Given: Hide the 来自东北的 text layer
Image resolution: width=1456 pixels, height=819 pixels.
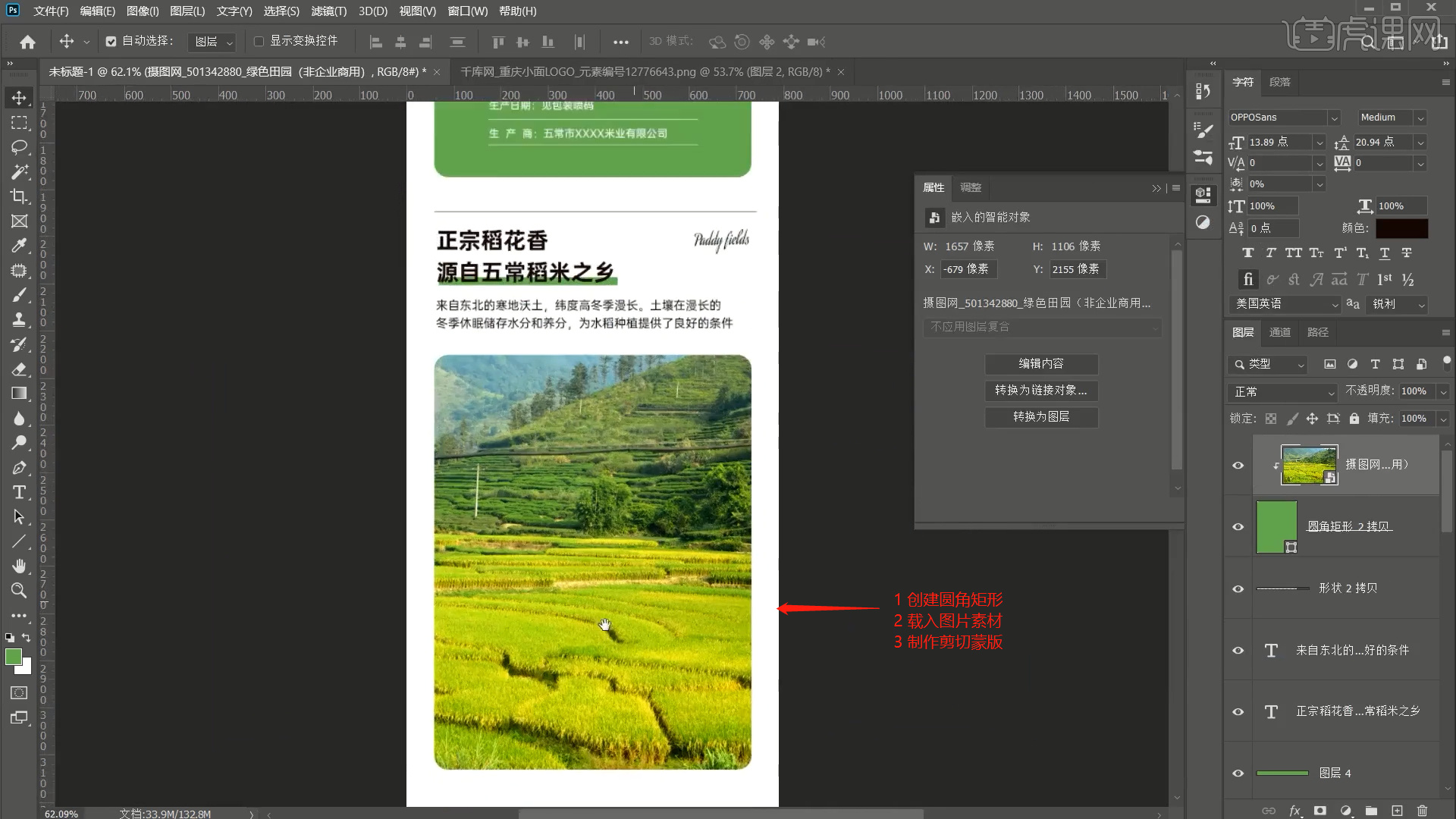Looking at the screenshot, I should [x=1238, y=651].
